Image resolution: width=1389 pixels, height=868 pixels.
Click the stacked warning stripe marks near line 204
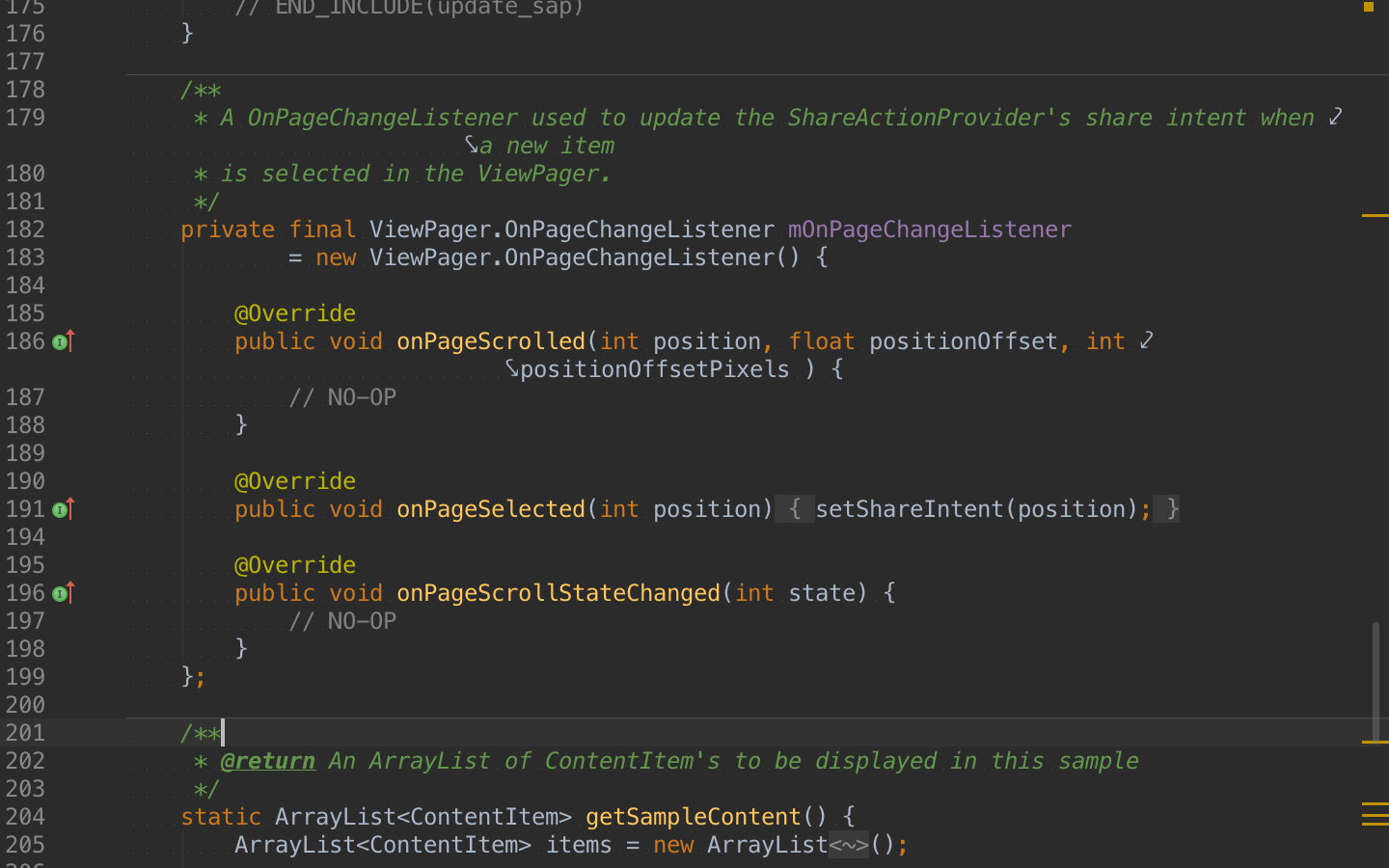(x=1375, y=814)
